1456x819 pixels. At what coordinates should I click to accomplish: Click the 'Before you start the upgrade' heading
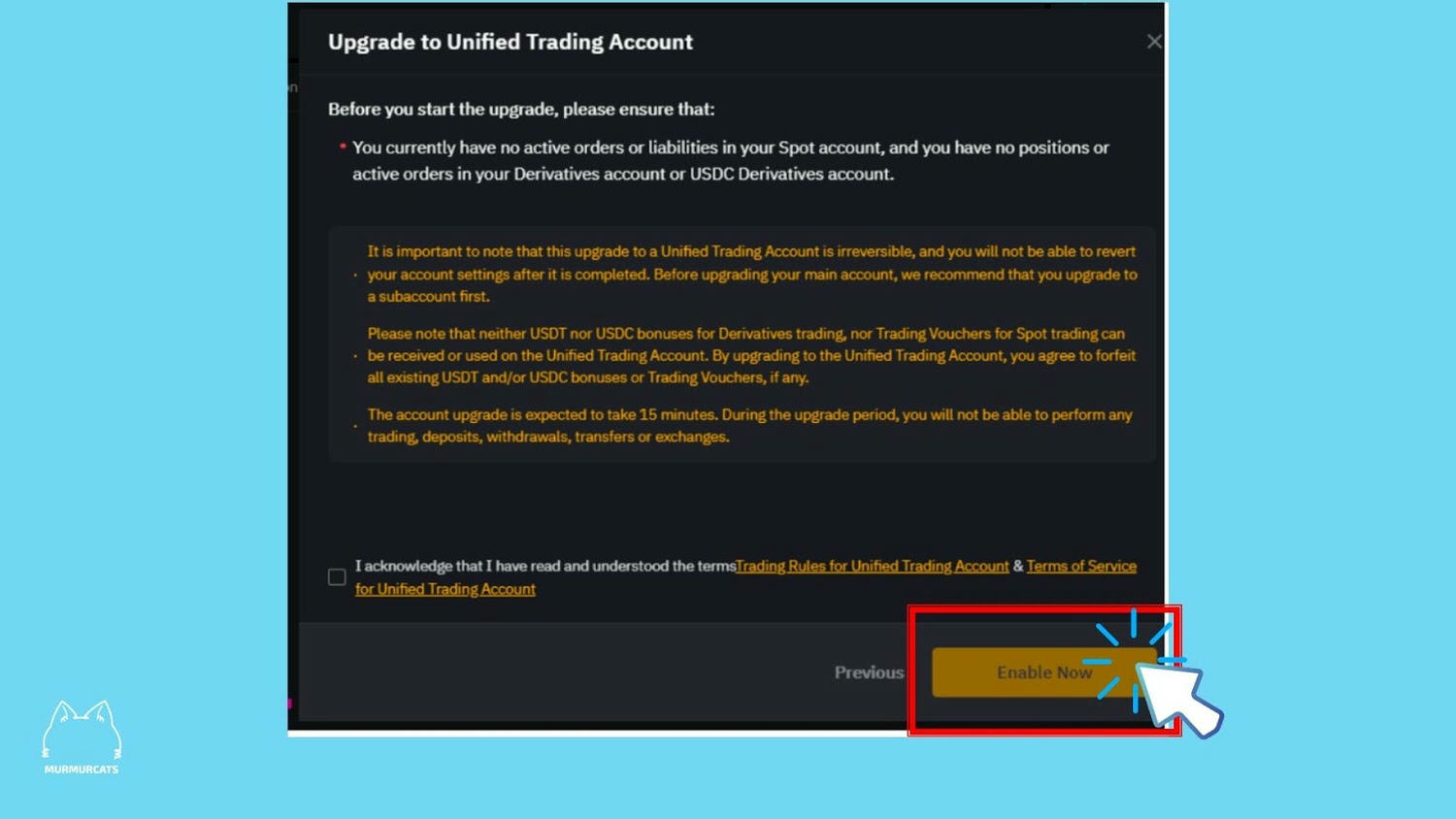coord(521,109)
